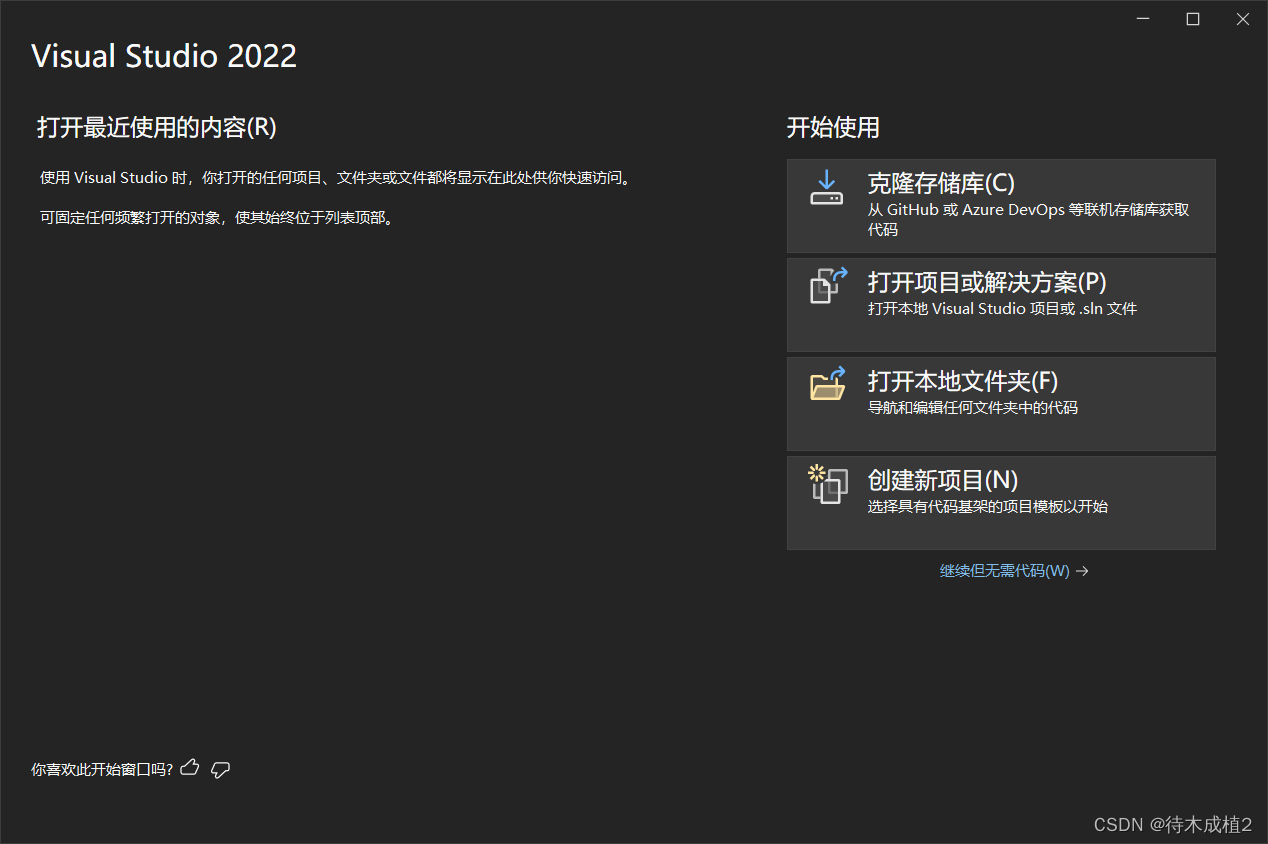Click the open local folder icon

tap(828, 383)
